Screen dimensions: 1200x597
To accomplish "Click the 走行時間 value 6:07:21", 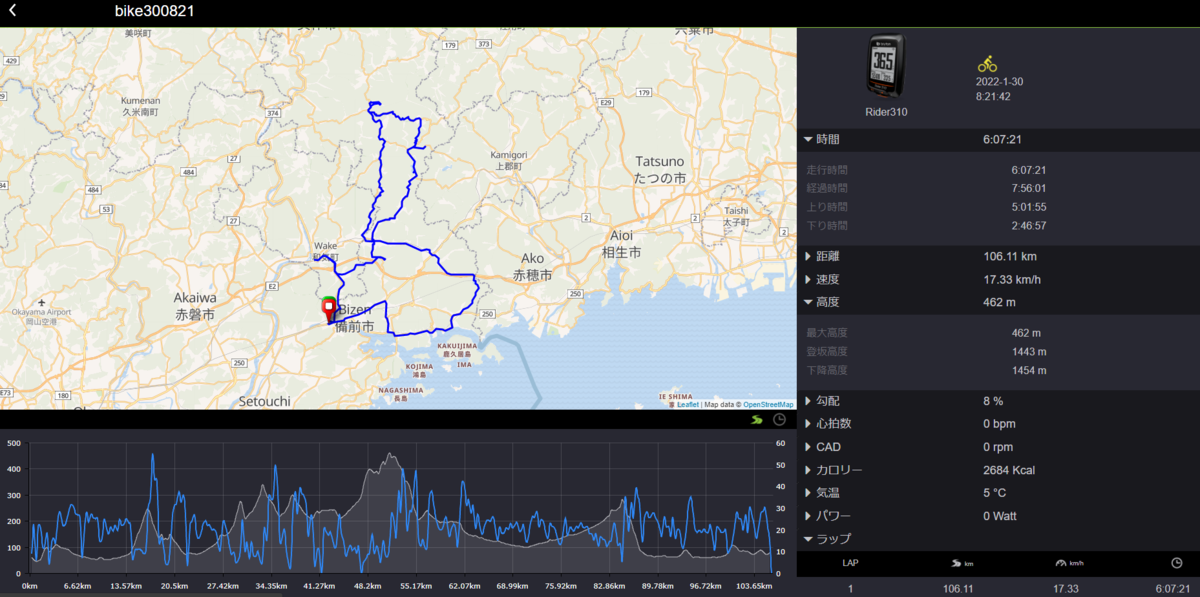I will click(x=1029, y=170).
